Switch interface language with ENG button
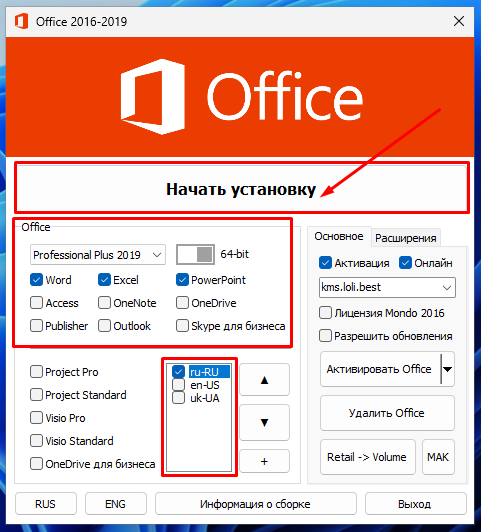 pos(116,504)
